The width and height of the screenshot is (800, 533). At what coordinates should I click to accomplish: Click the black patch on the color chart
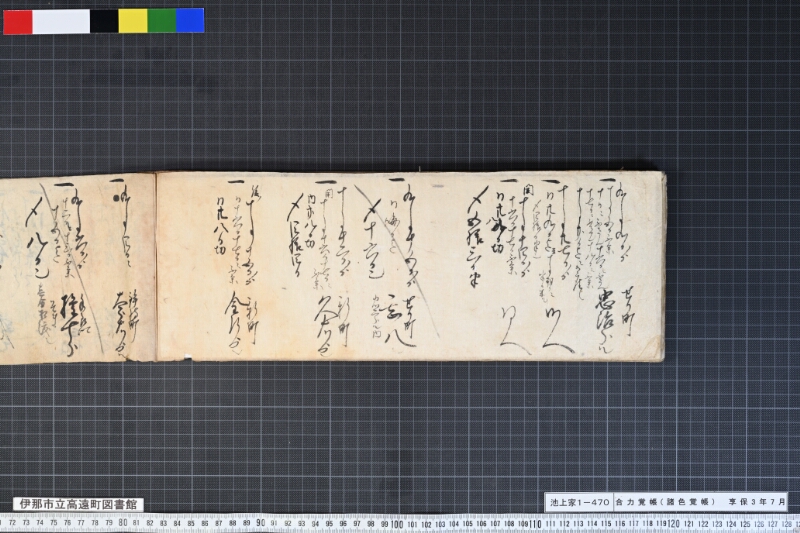tap(105, 21)
